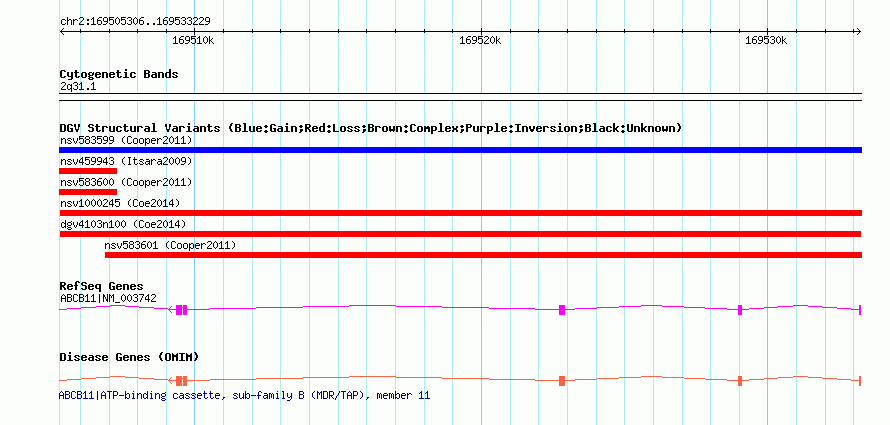Click the blue nsv583599 gain variant bar
This screenshot has height=425, width=890.
pyautogui.click(x=460, y=150)
